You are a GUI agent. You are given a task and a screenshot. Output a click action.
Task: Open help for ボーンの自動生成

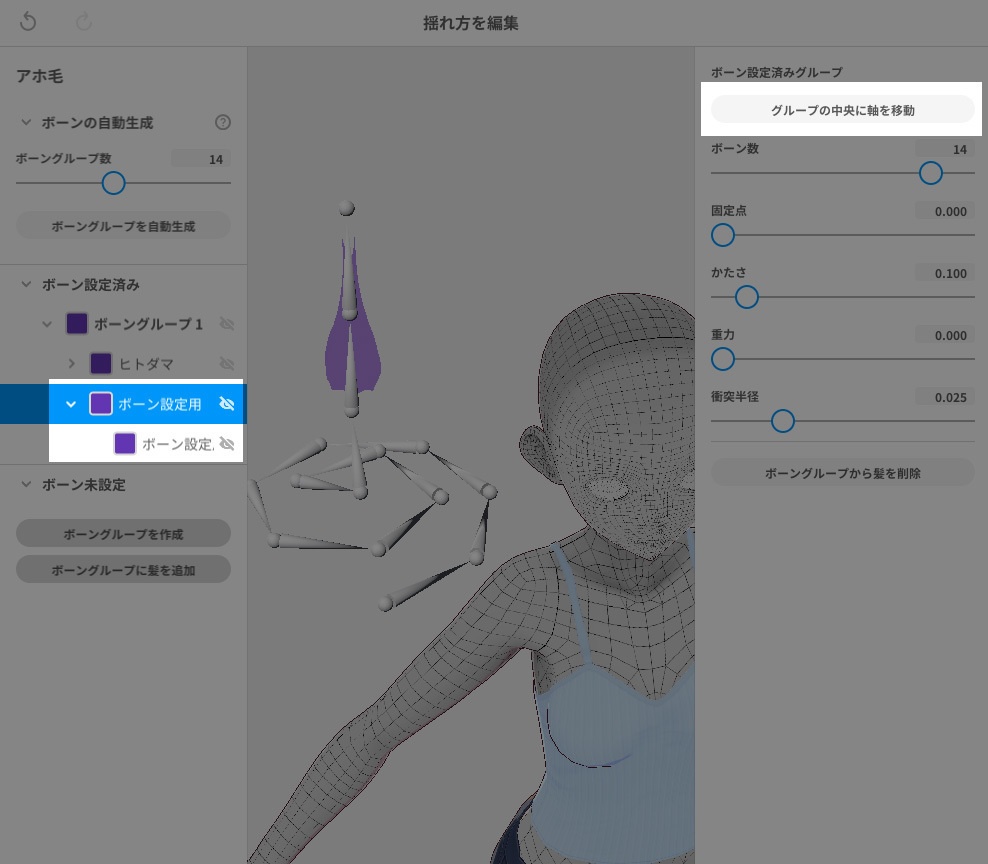point(222,122)
